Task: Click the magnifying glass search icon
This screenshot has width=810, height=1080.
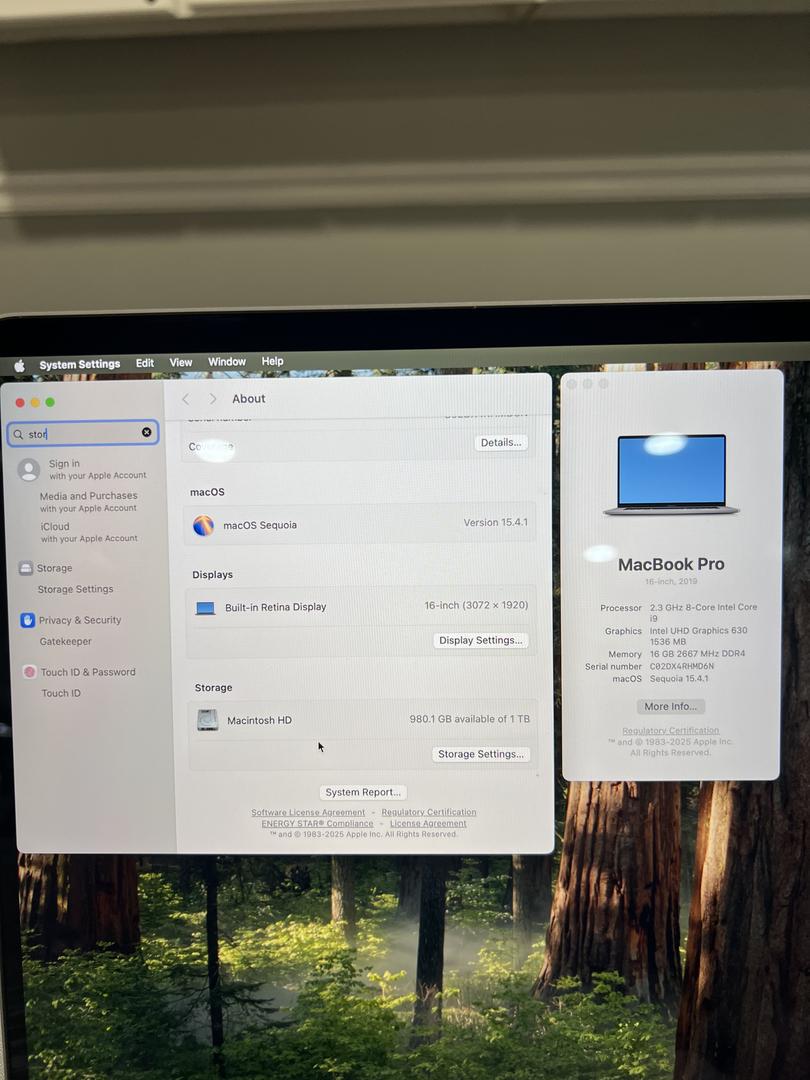Action: [19, 435]
